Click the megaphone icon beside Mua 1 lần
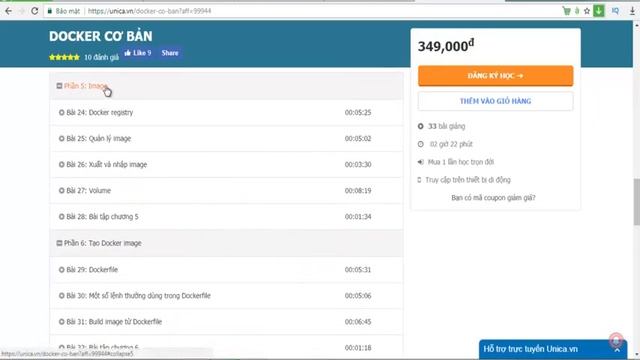Image resolution: width=640 pixels, height=360 pixels. (420, 162)
